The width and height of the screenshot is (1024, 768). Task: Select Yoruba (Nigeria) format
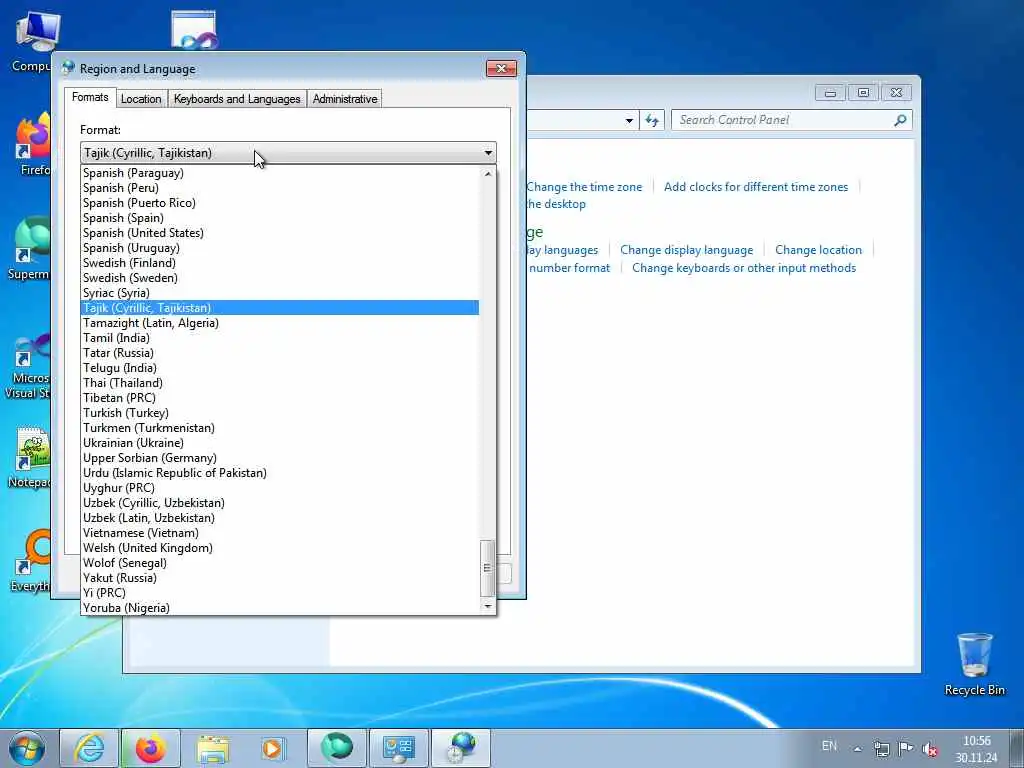pyautogui.click(x=280, y=609)
